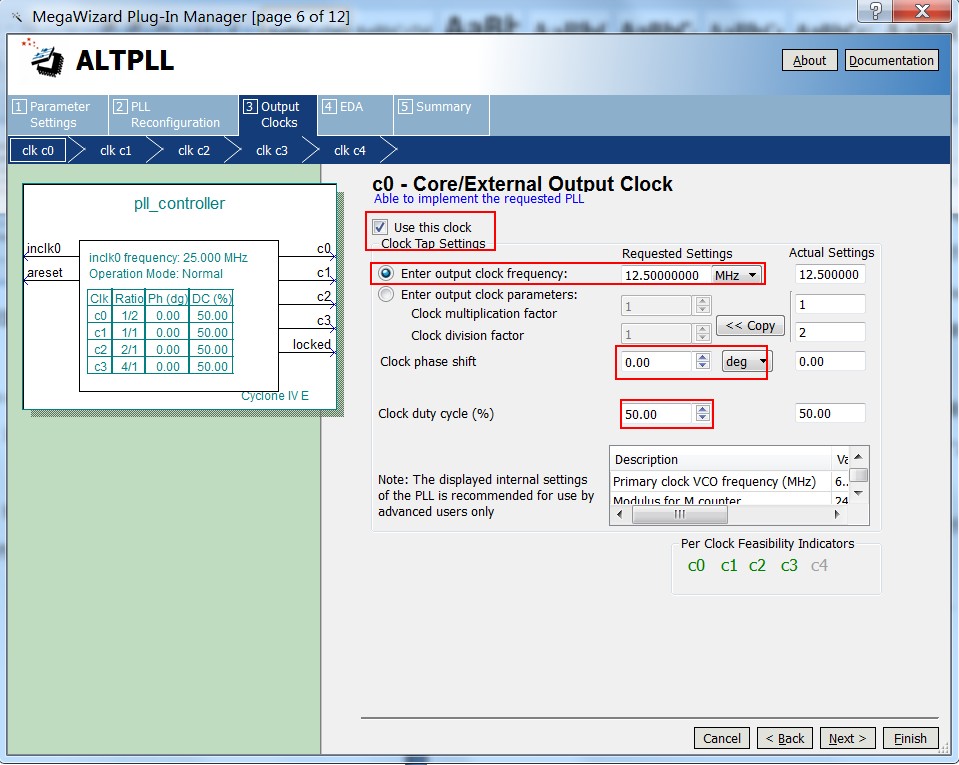This screenshot has height=765, width=959.
Task: Open the Documentation button
Action: click(891, 60)
